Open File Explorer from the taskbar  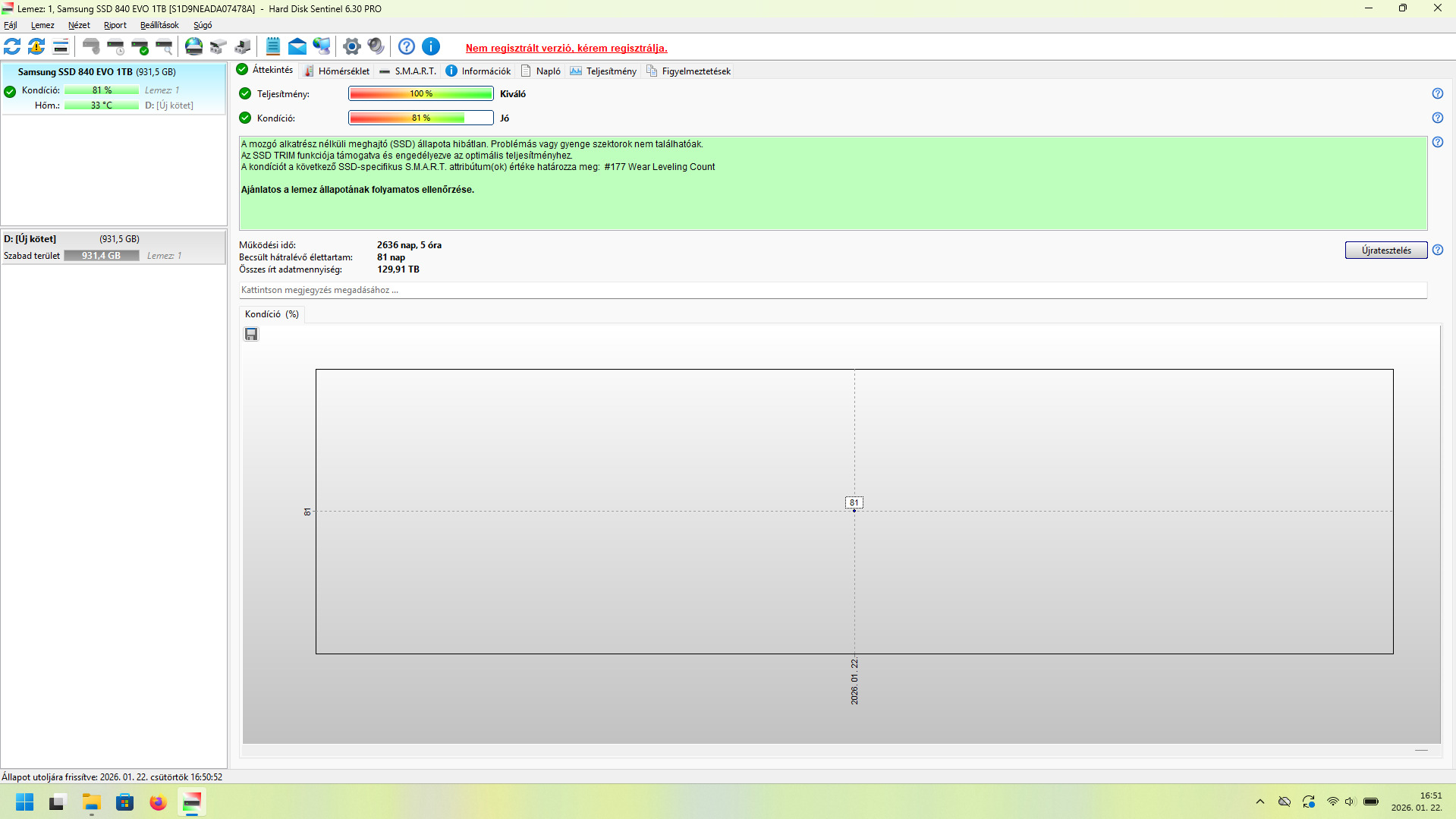(x=92, y=802)
